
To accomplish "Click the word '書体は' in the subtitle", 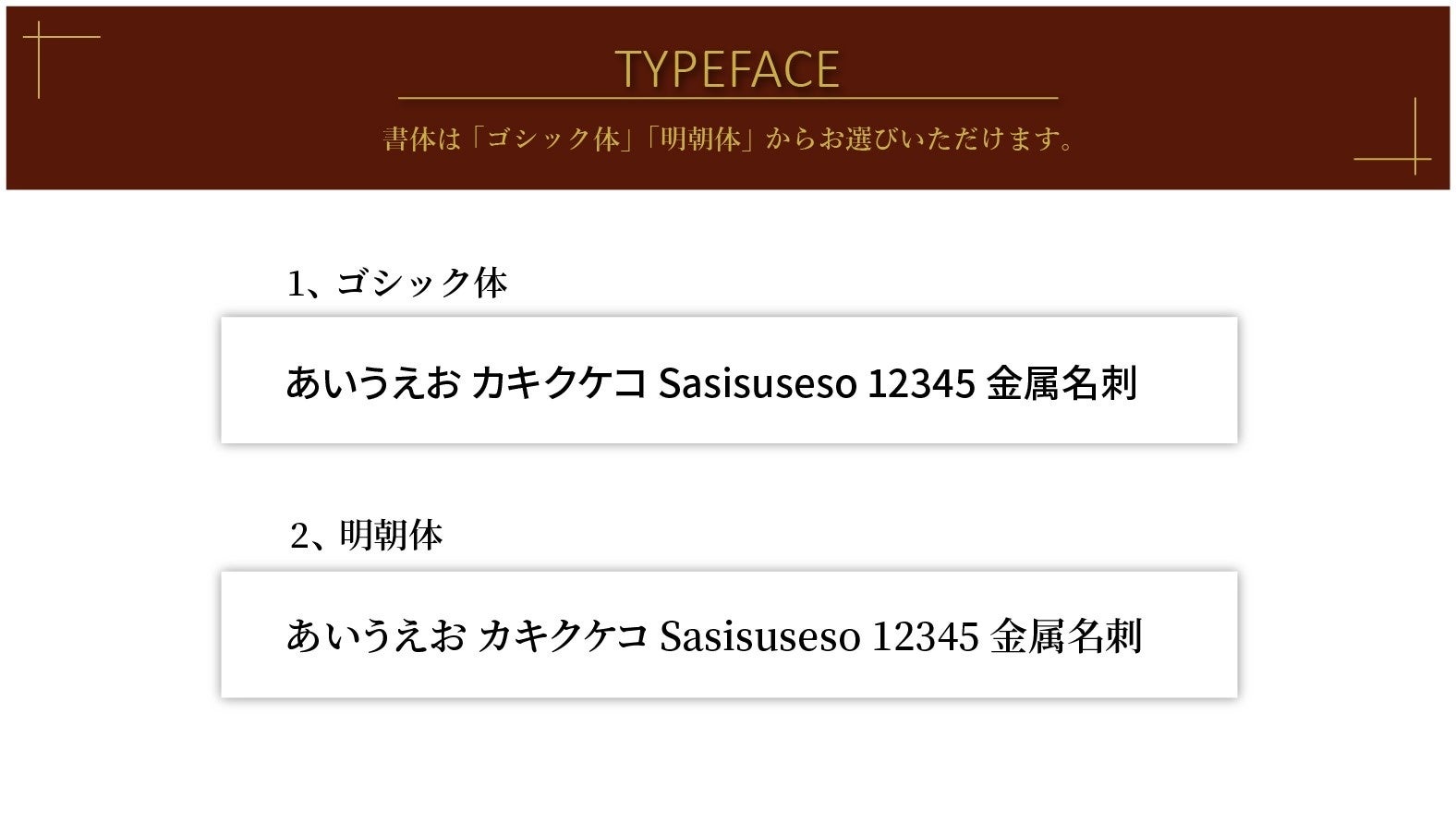I will point(421,139).
